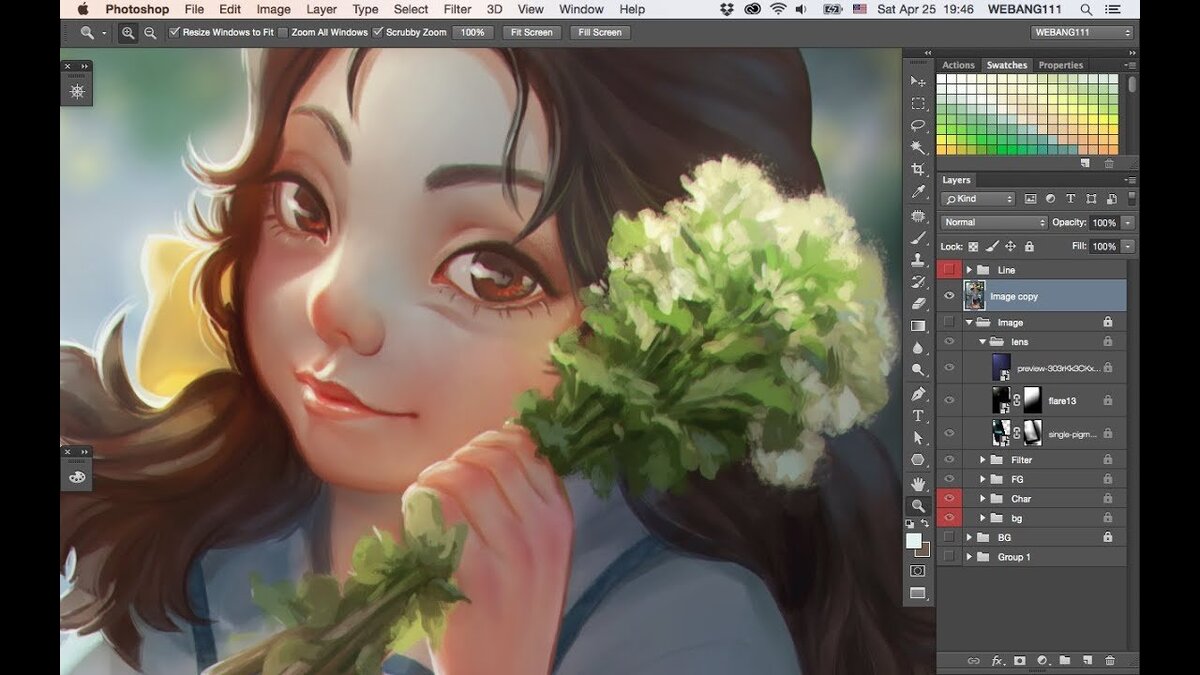The width and height of the screenshot is (1200, 675).
Task: Open the Layer menu
Action: coord(321,9)
